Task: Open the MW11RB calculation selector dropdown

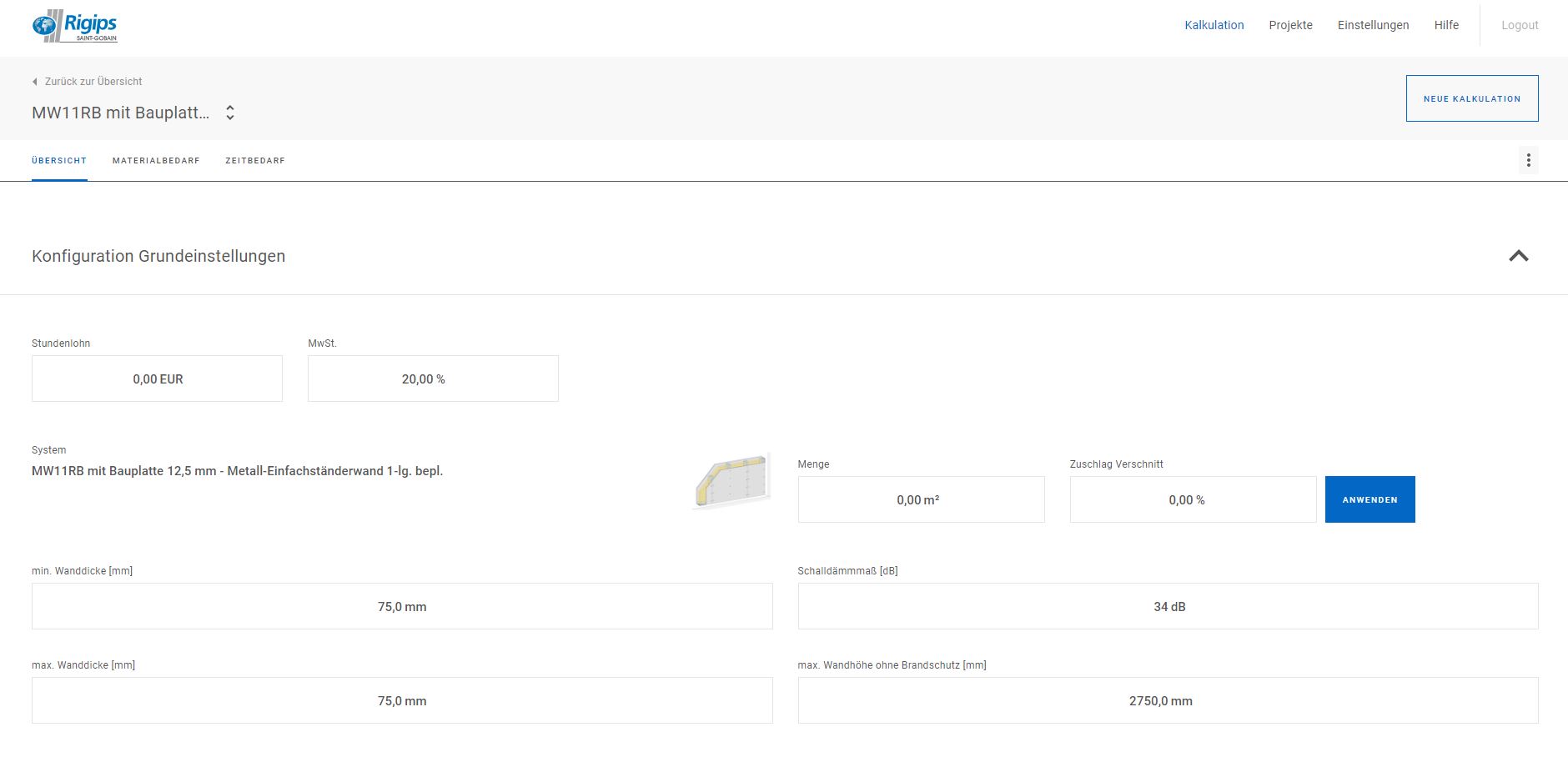Action: [x=230, y=113]
